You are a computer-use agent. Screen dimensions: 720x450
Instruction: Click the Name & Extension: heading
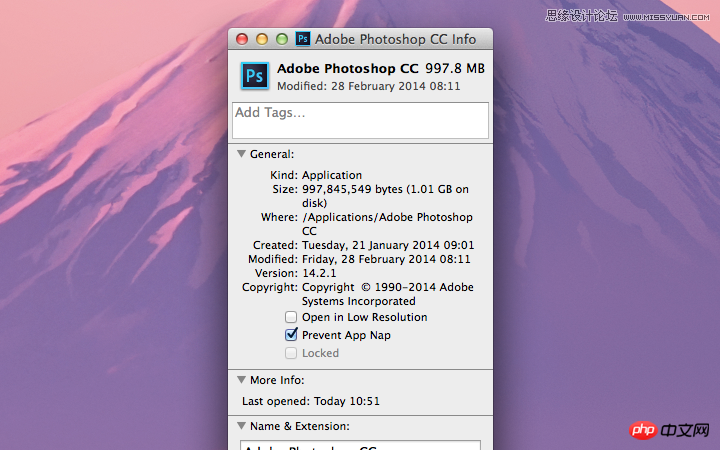(x=299, y=426)
